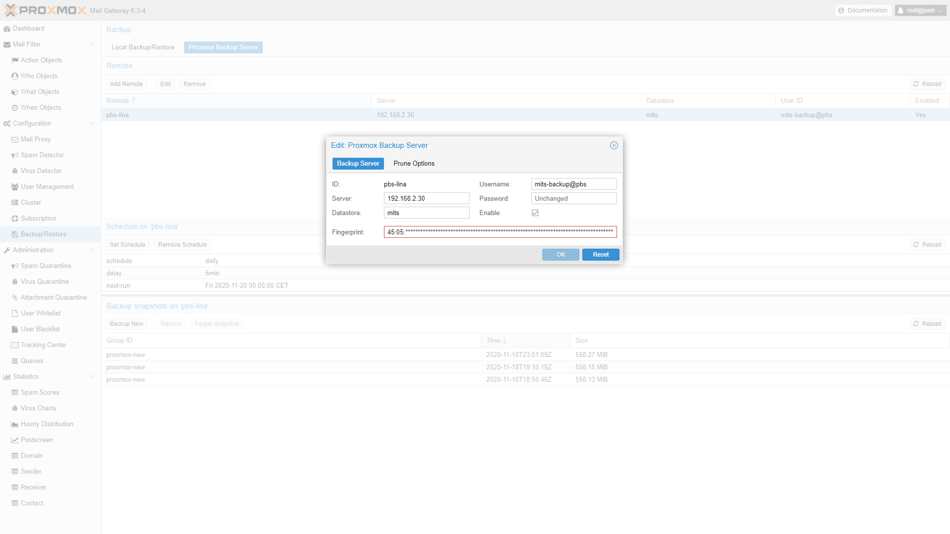Click the Server field containing 192.168.2.30
This screenshot has width=950, height=534.
tap(427, 198)
